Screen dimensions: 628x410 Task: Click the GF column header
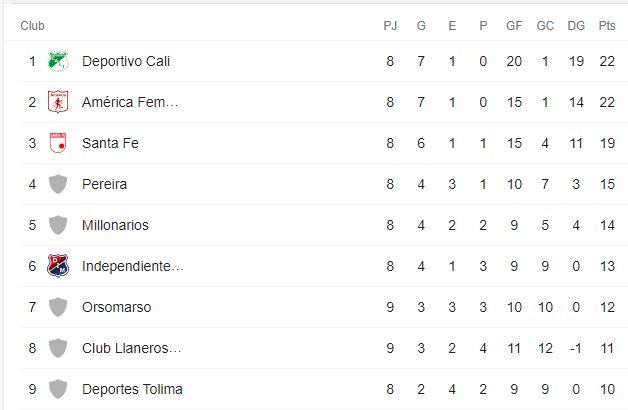click(x=514, y=26)
